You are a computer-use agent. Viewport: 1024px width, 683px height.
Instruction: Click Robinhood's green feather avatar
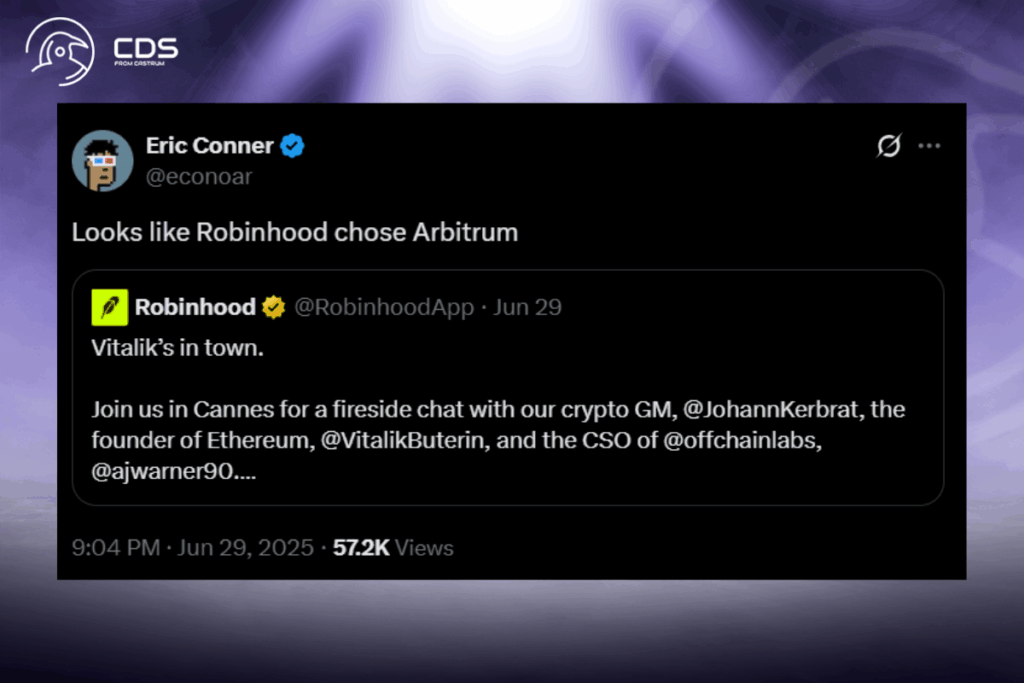(110, 307)
